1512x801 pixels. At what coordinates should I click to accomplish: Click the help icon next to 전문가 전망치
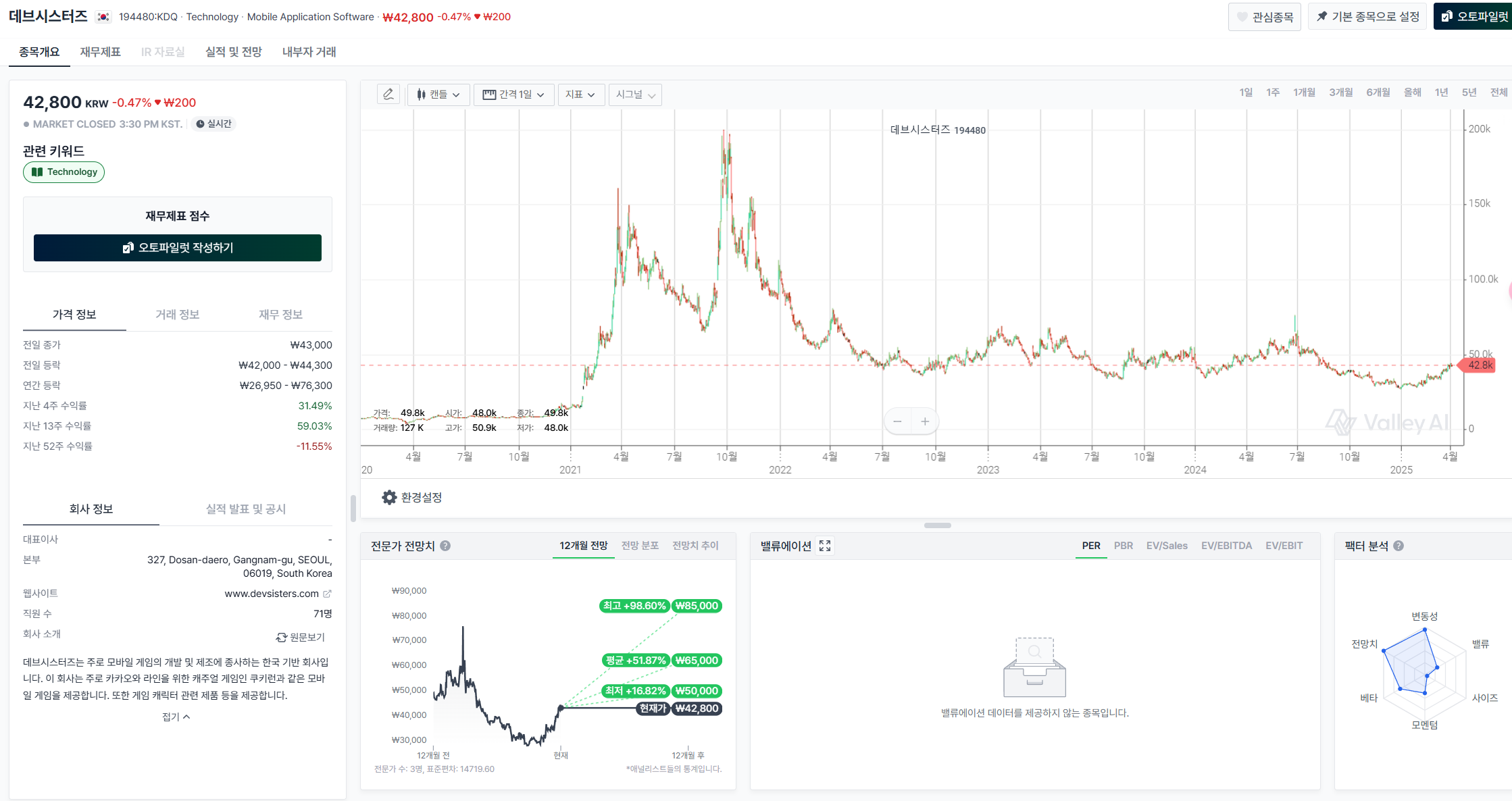tap(446, 546)
